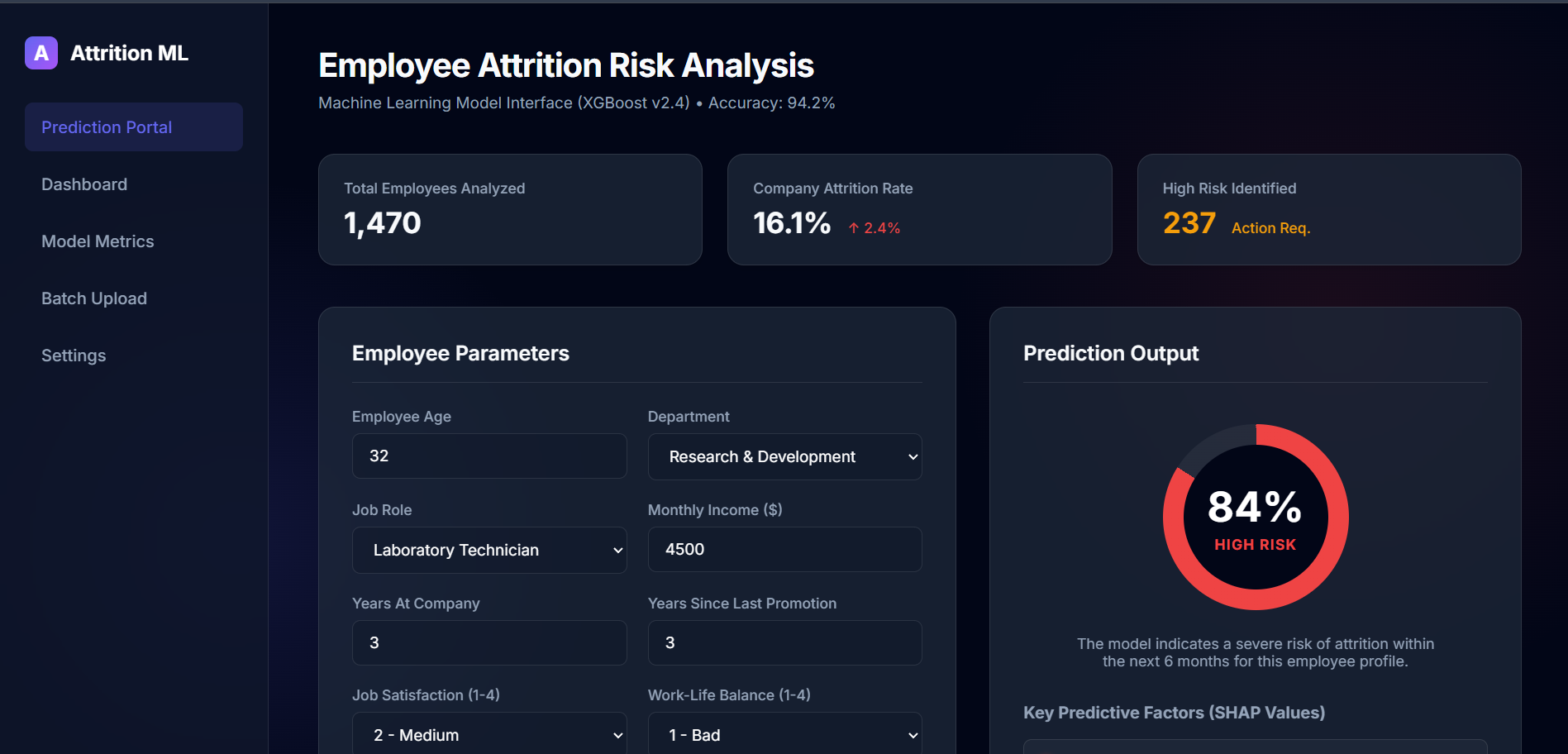The image size is (1568, 754).
Task: Expand the Department dropdown
Action: pyautogui.click(x=784, y=456)
